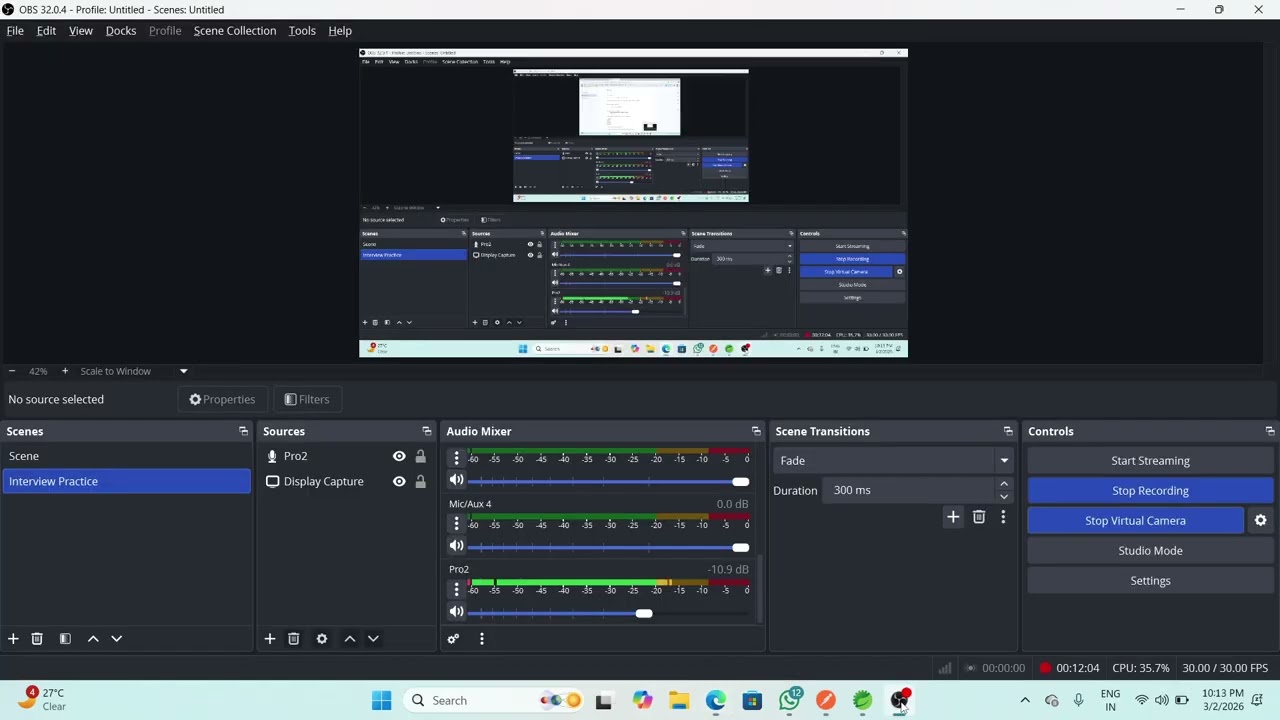The width and height of the screenshot is (1280, 720).
Task: Pop out the Controls dock
Action: tap(1270, 431)
